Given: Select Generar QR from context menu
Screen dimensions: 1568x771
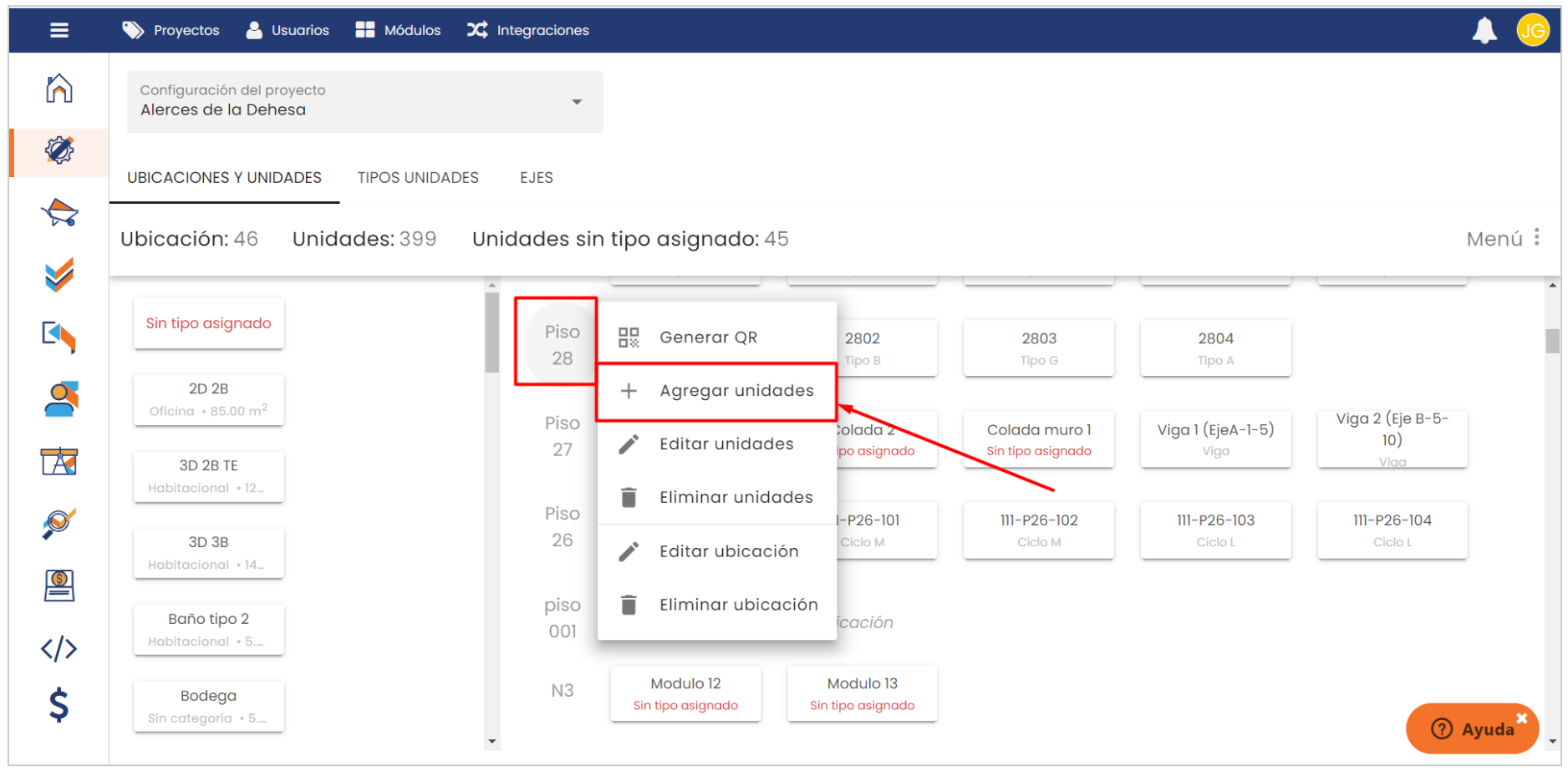Looking at the screenshot, I should 708,337.
